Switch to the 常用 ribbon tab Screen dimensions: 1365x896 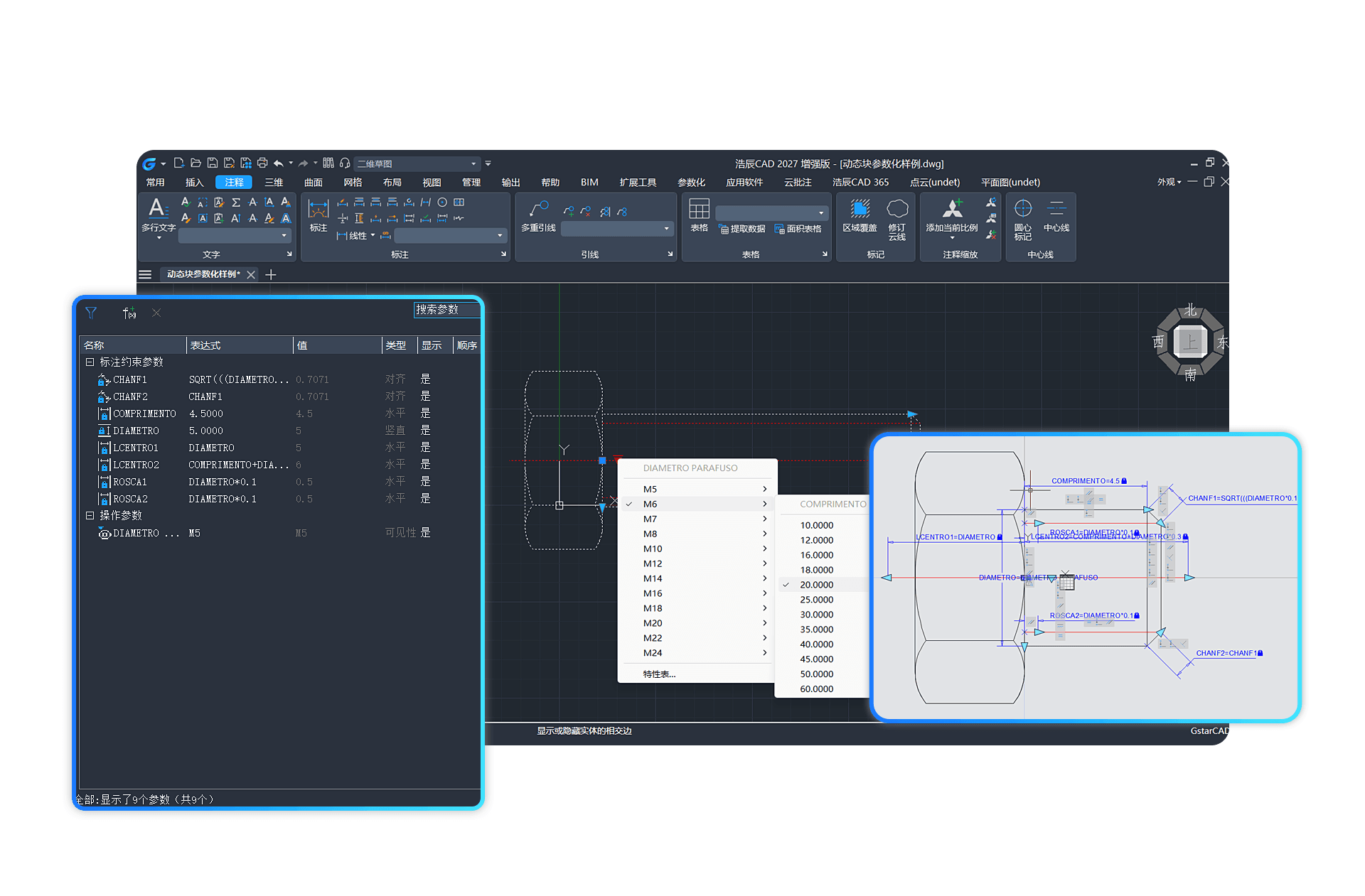155,182
